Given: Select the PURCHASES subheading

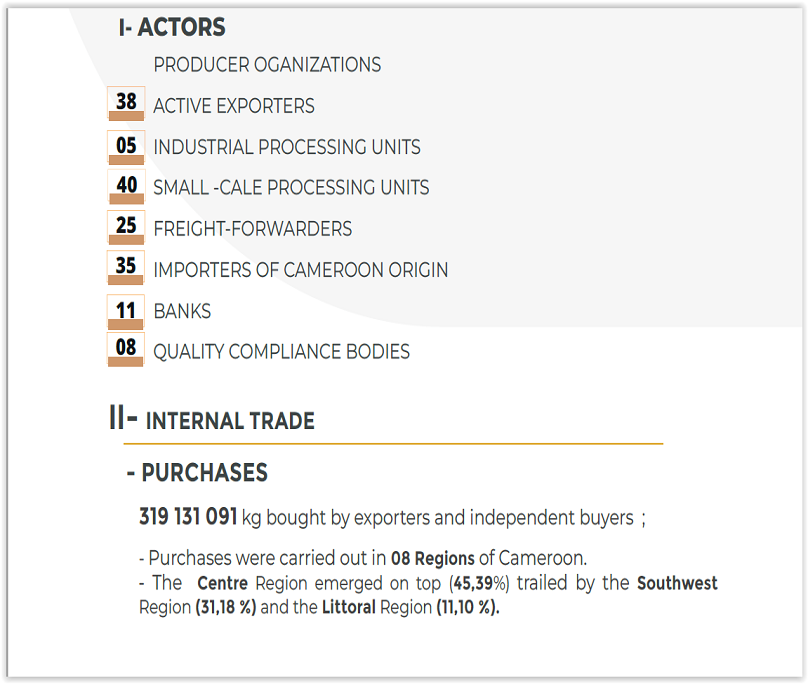Looking at the screenshot, I should (204, 473).
